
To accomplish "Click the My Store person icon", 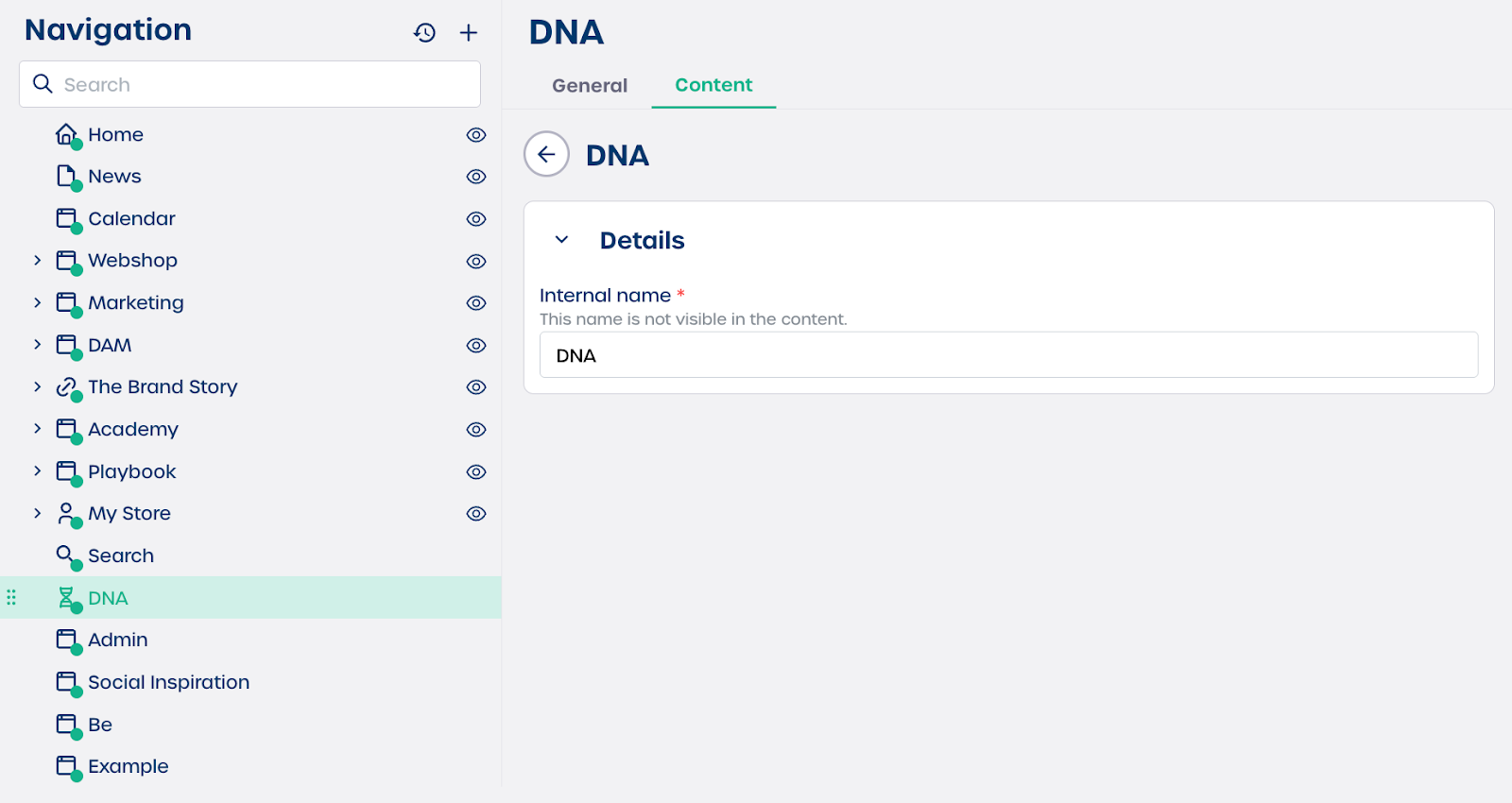I will [66, 514].
